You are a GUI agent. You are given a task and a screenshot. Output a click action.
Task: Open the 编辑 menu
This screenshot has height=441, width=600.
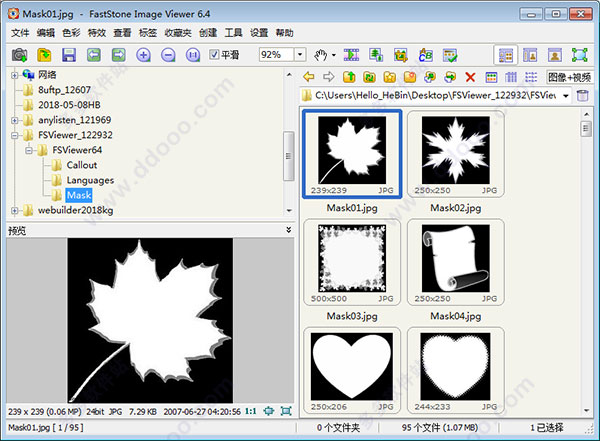coord(46,33)
